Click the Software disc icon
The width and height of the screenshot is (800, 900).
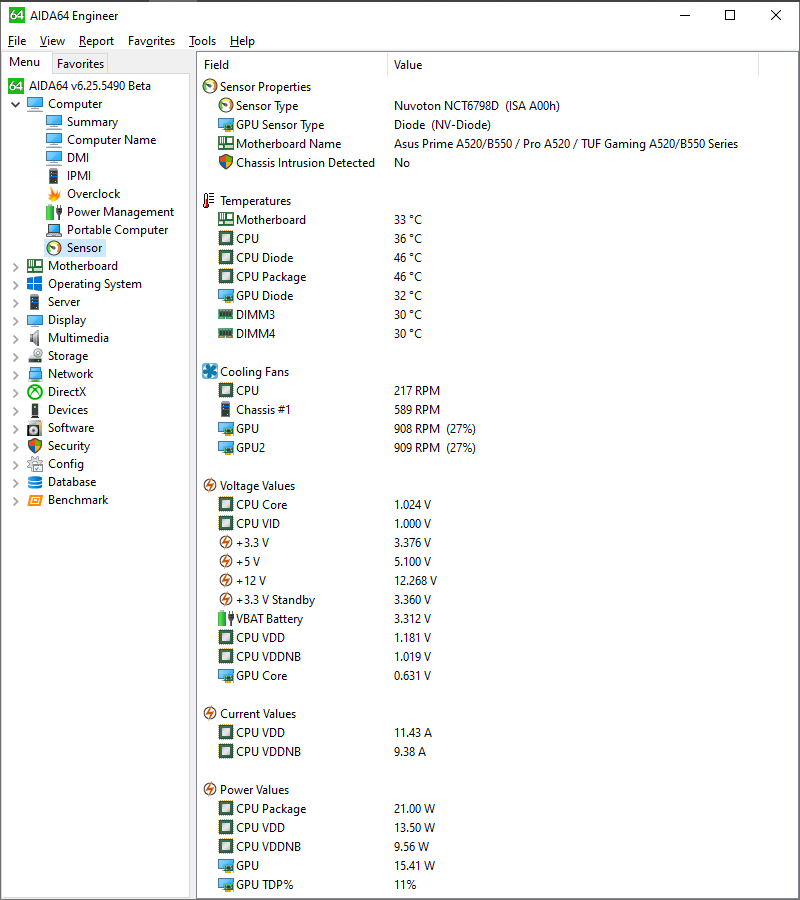pyautogui.click(x=35, y=428)
